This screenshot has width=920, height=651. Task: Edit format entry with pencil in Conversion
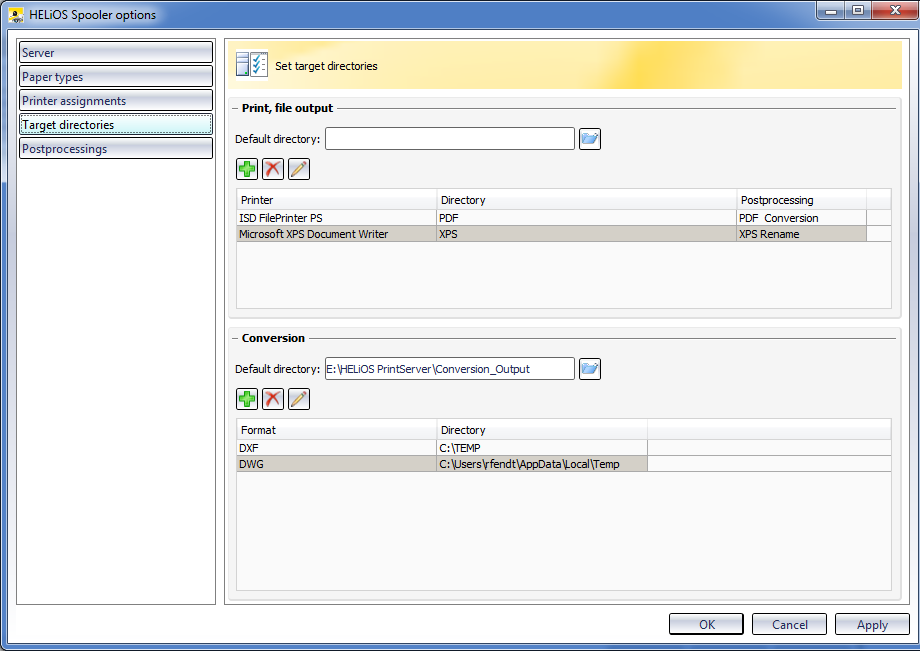click(299, 399)
